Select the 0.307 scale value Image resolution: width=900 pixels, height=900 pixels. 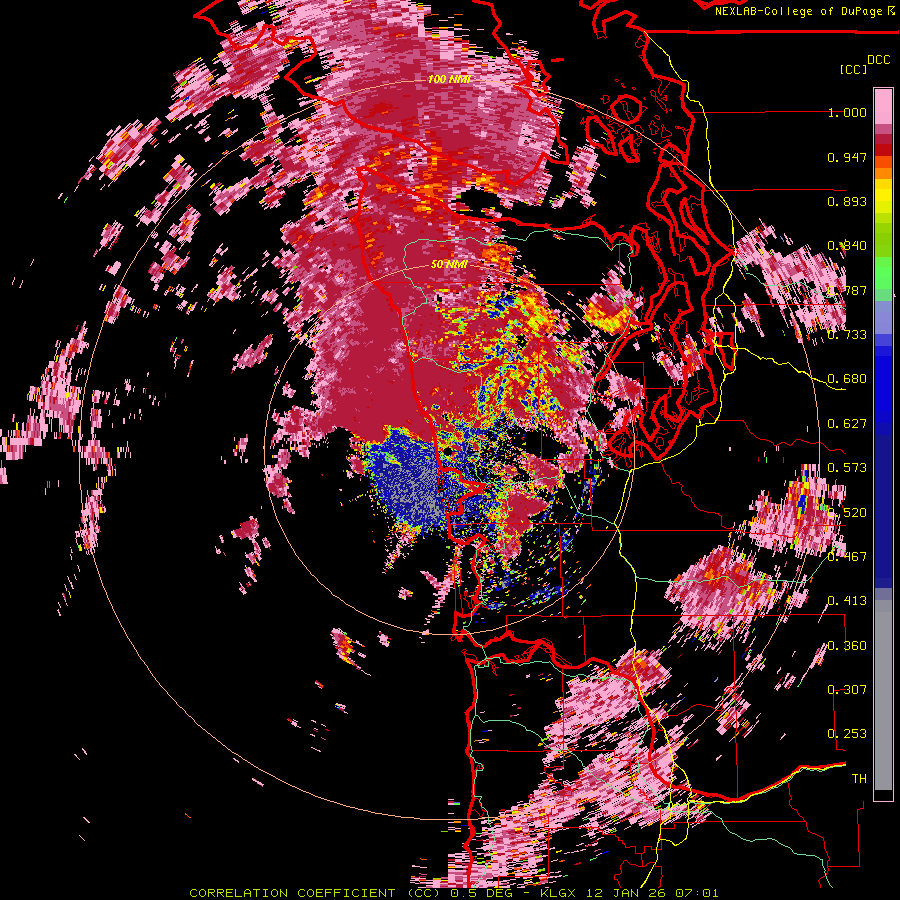847,690
